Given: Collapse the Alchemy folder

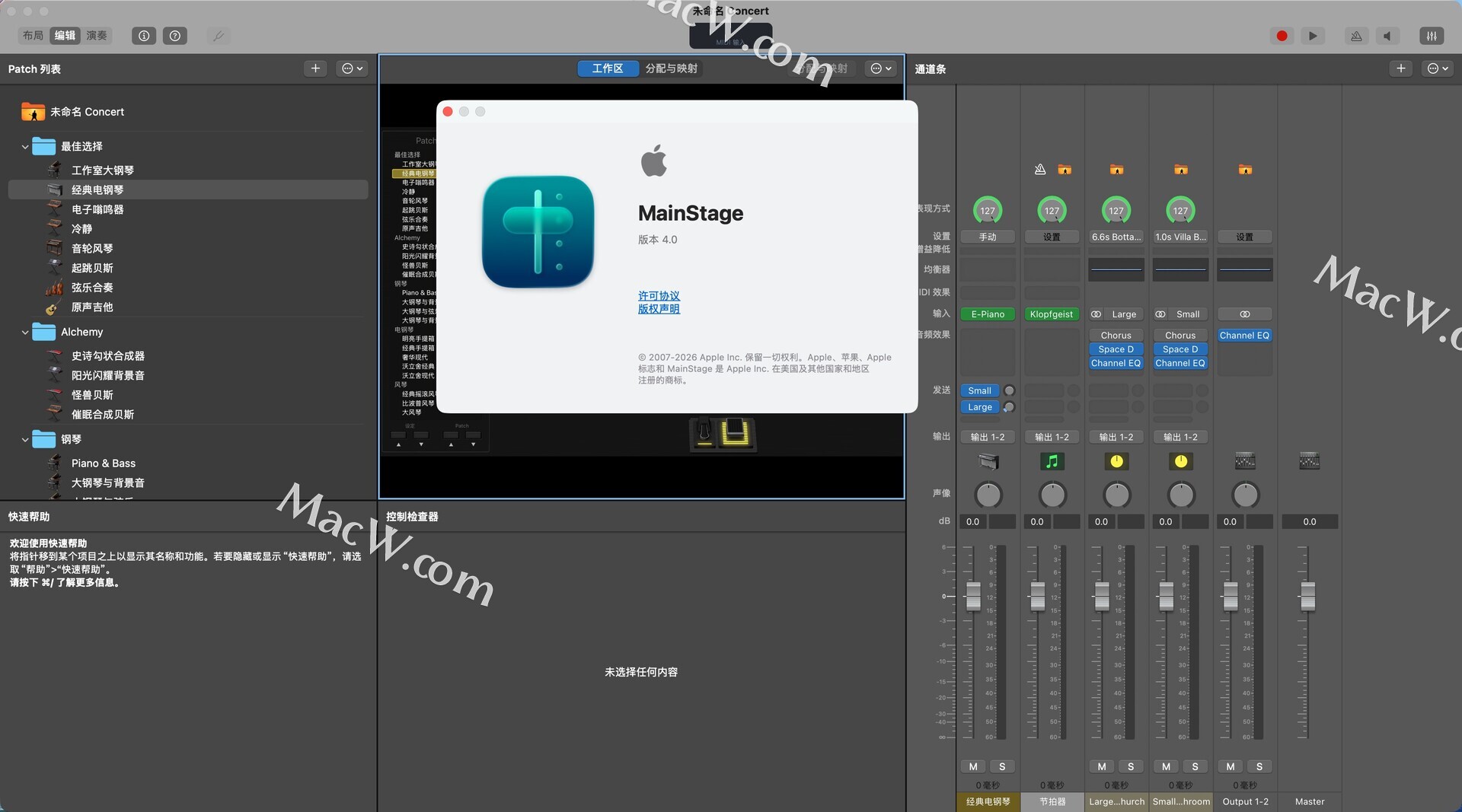Looking at the screenshot, I should pos(25,333).
